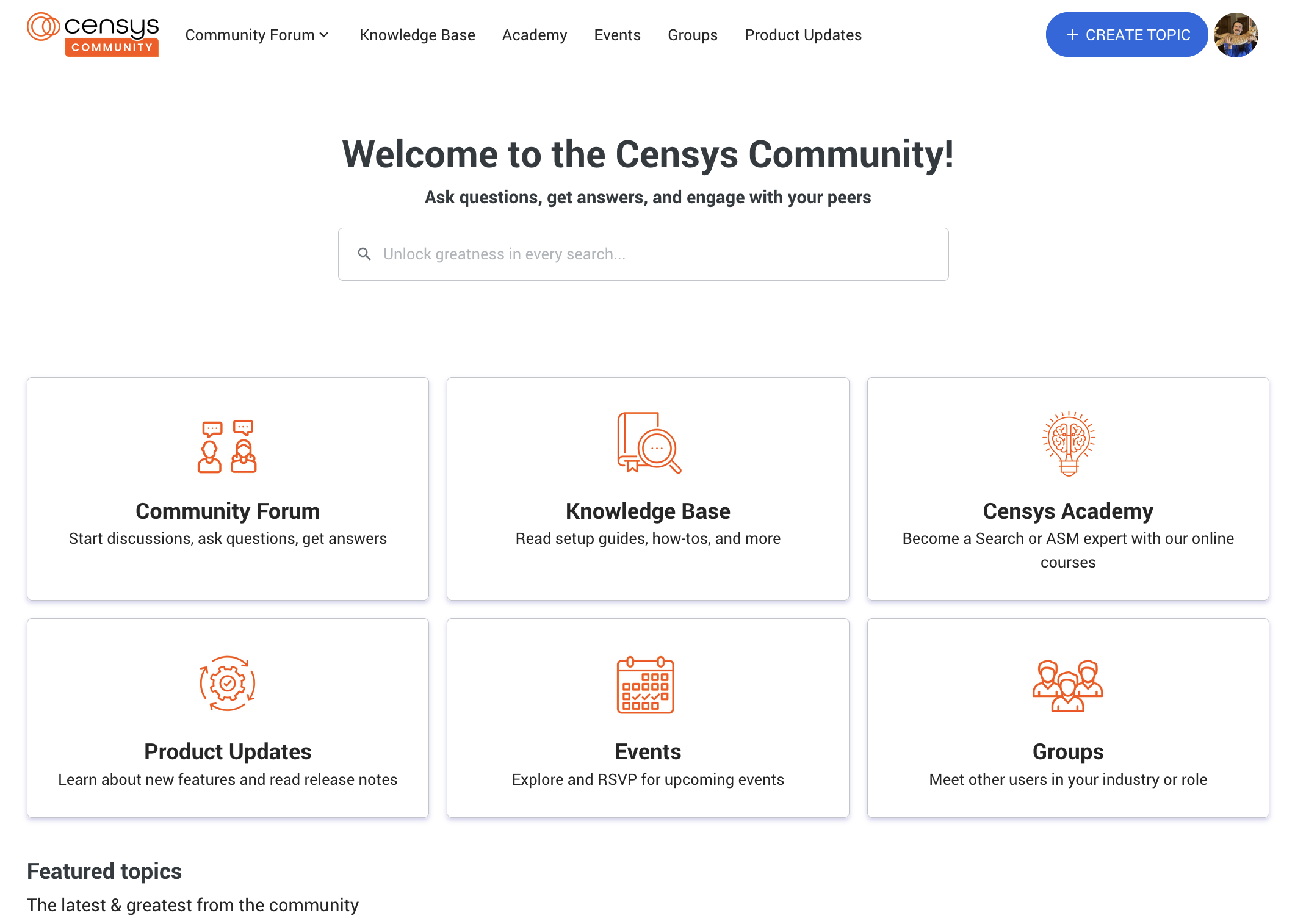Click the Groups people icon
This screenshot has width=1306, height=924.
1067,684
